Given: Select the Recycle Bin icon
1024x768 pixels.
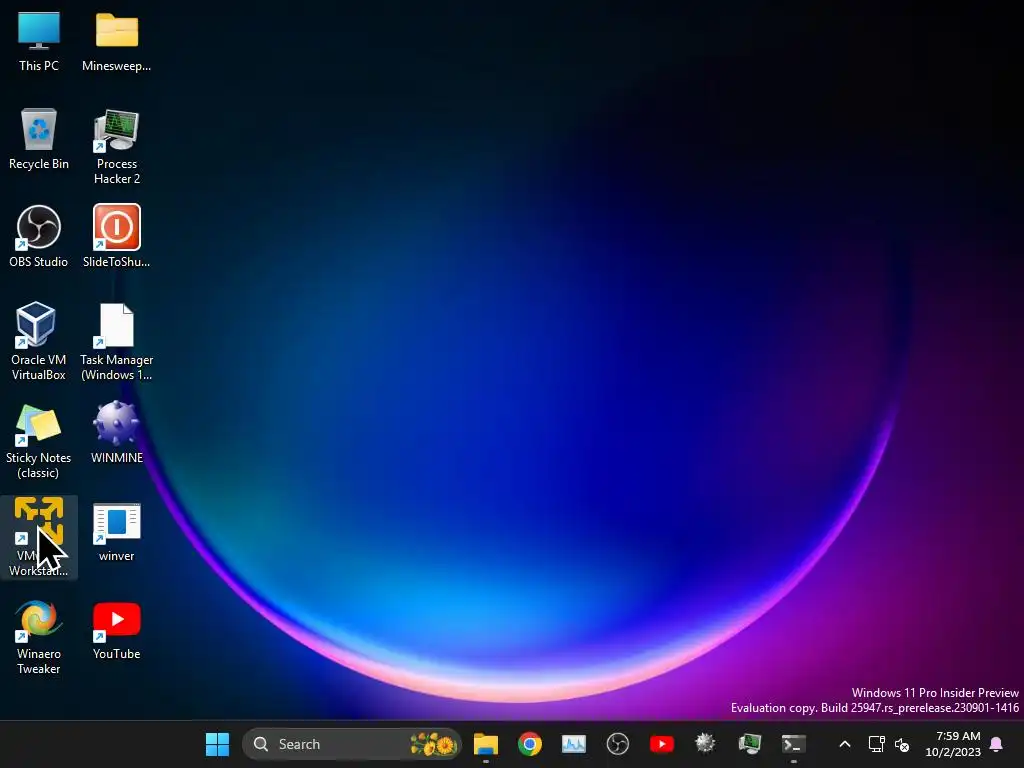Looking at the screenshot, I should (x=39, y=140).
